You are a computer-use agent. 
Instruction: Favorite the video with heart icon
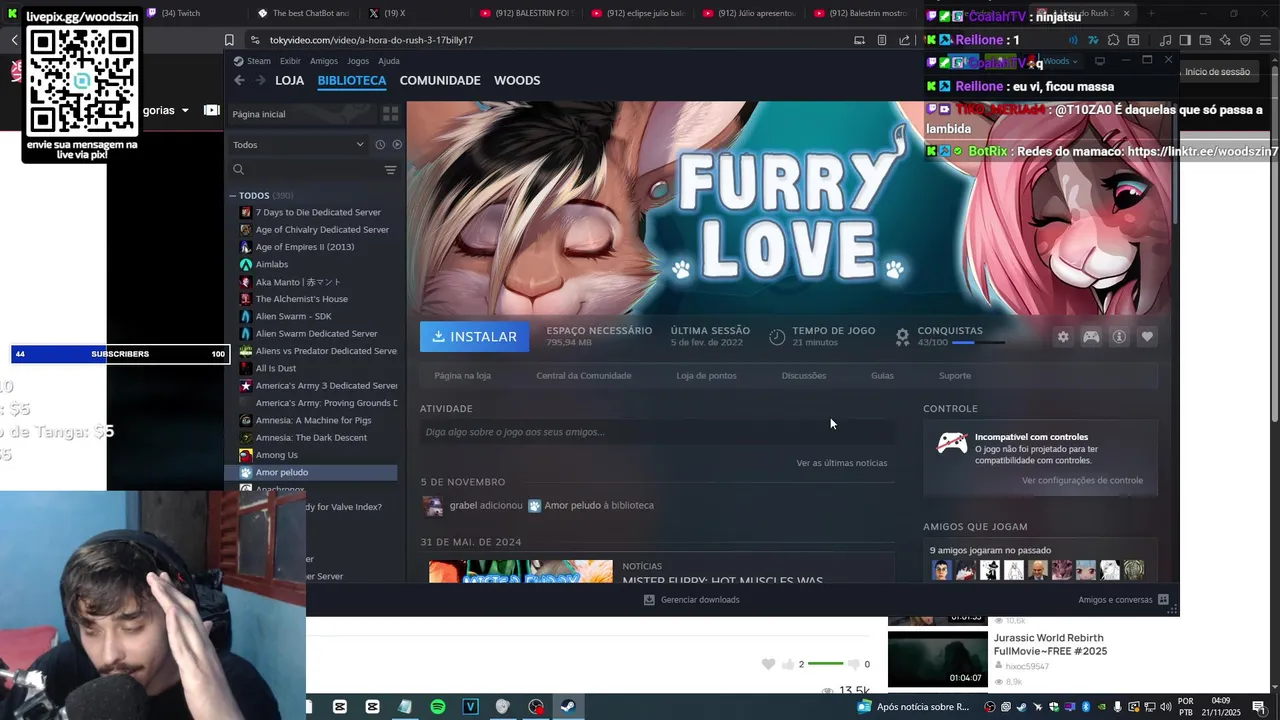768,664
